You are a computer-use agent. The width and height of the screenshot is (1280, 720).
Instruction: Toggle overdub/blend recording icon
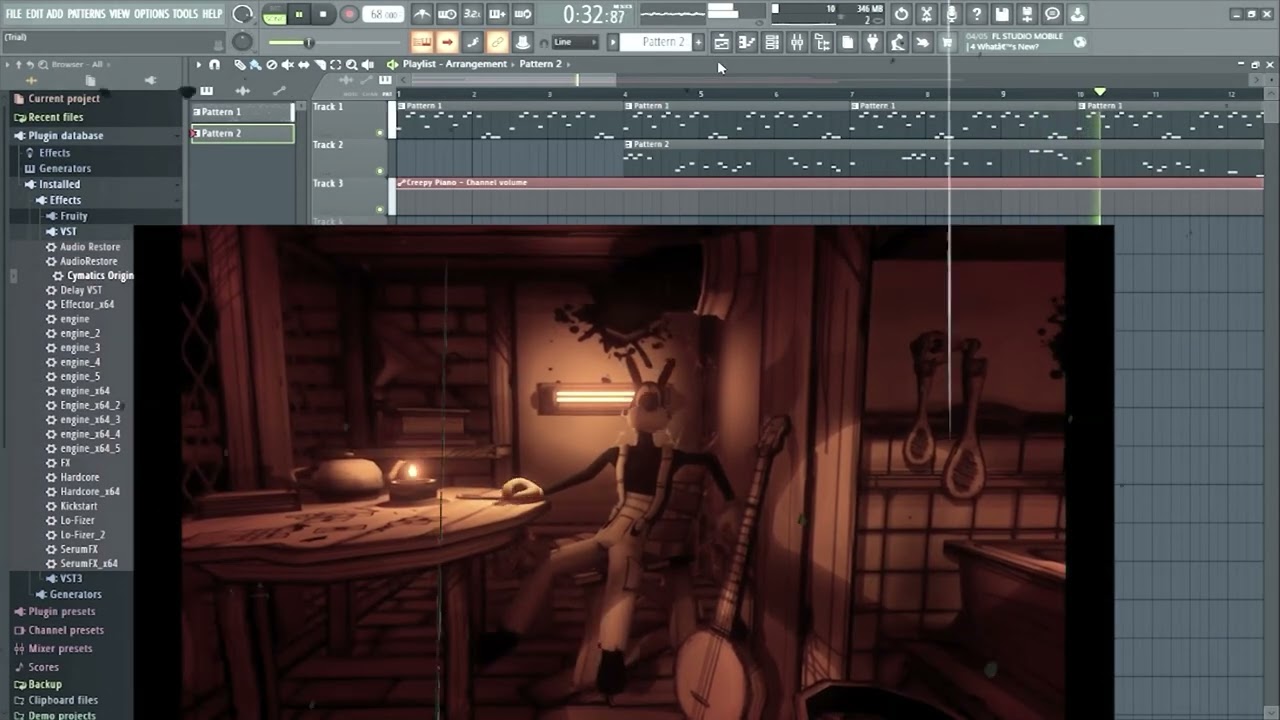click(497, 14)
